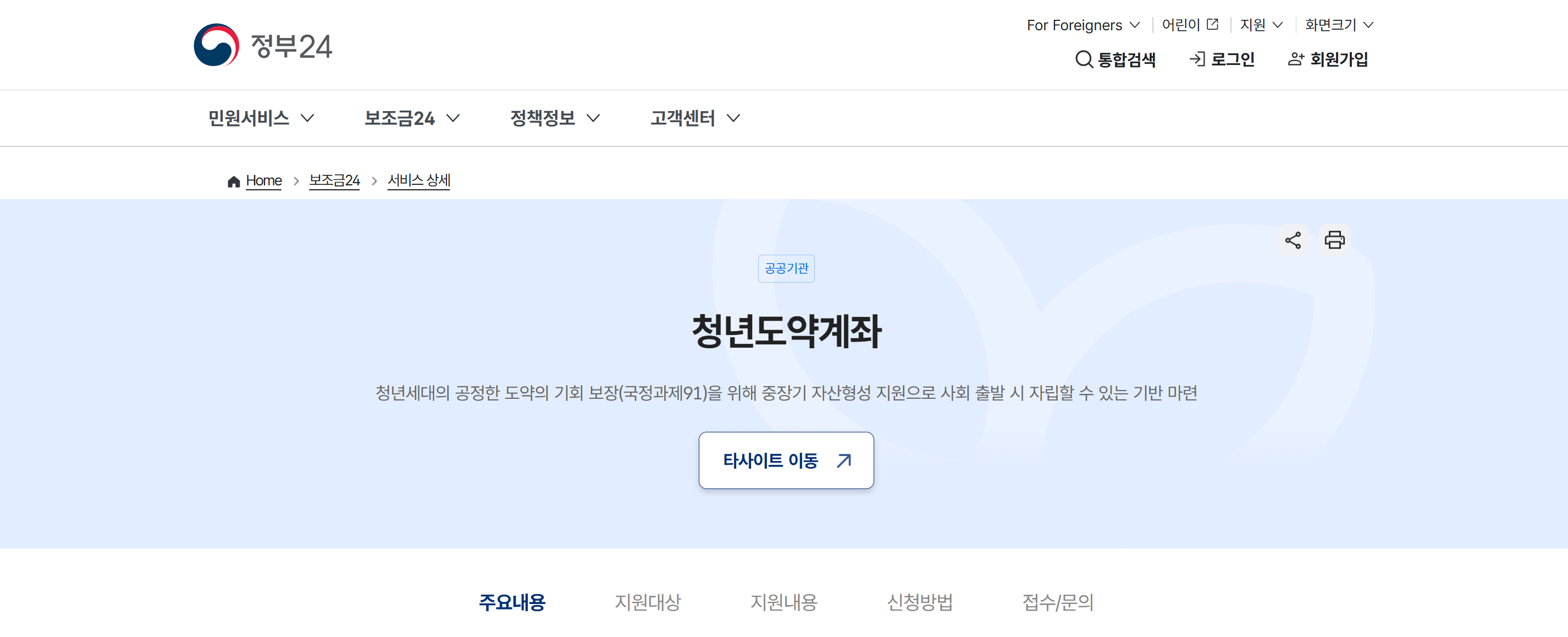Image resolution: width=1568 pixels, height=637 pixels.
Task: Click the 로그인 login icon
Action: tap(1197, 59)
